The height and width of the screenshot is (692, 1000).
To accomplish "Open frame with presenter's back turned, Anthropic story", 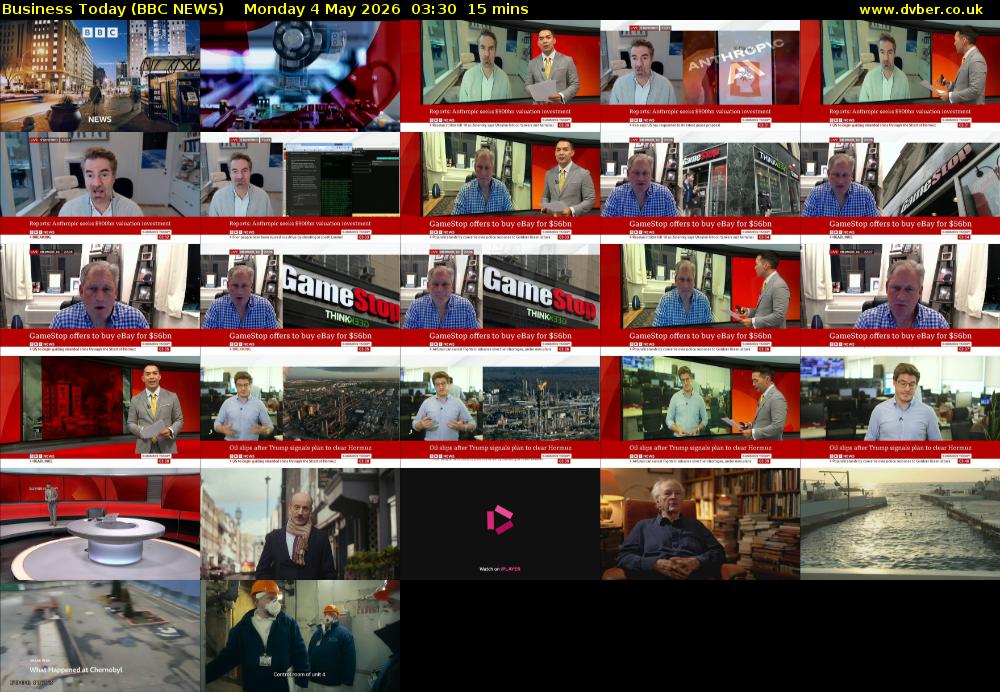I will tap(900, 75).
